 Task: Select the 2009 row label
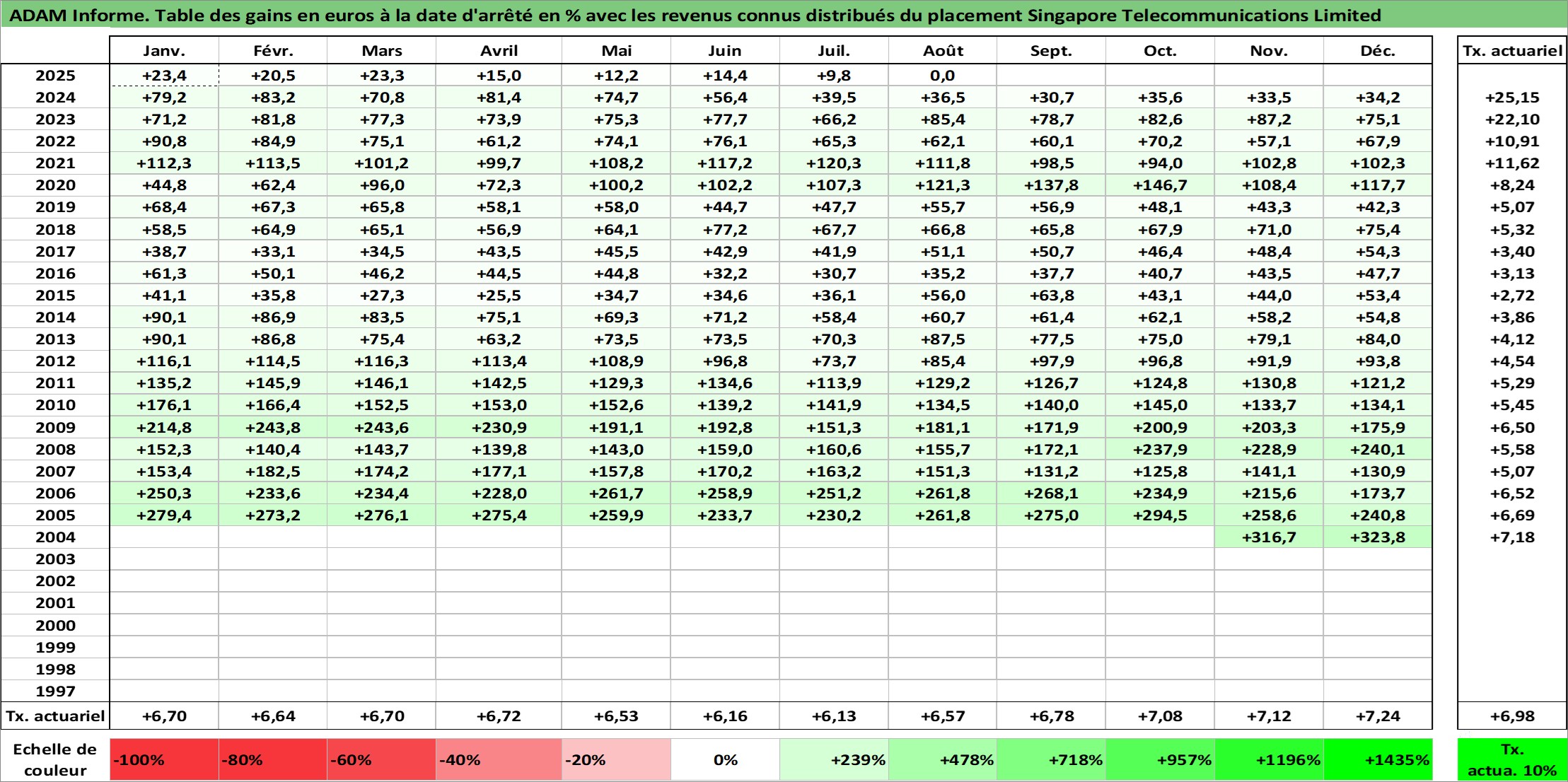(55, 427)
